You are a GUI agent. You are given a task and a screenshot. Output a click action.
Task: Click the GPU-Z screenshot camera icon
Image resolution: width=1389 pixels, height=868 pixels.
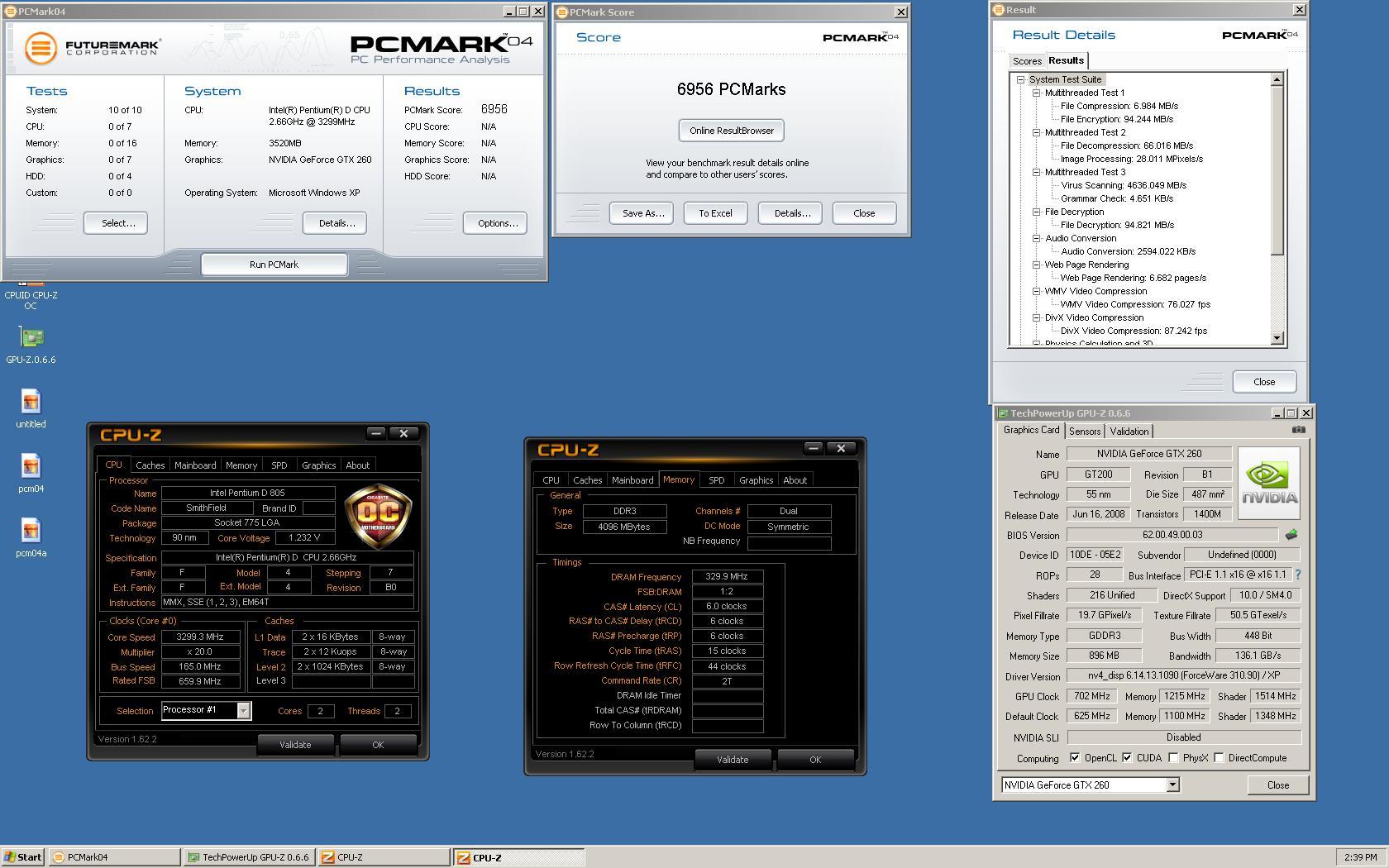coord(1299,430)
